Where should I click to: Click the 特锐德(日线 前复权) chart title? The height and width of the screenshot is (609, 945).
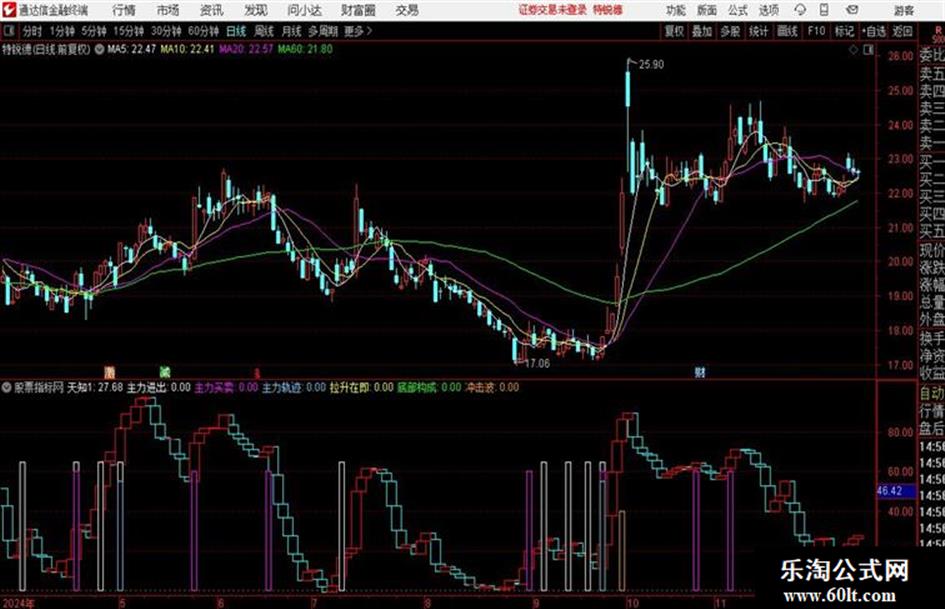[46, 49]
